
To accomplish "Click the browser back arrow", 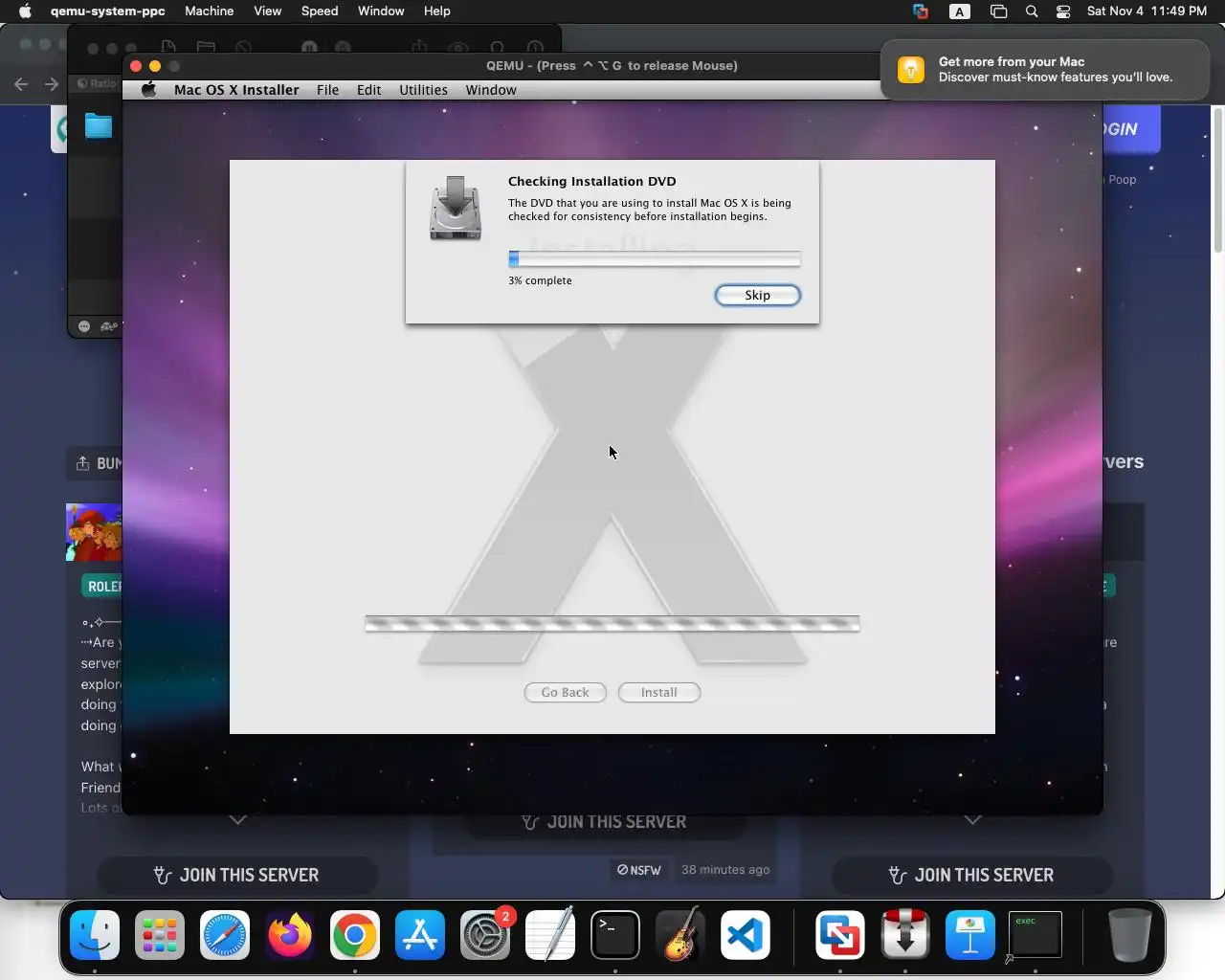I will point(21,84).
